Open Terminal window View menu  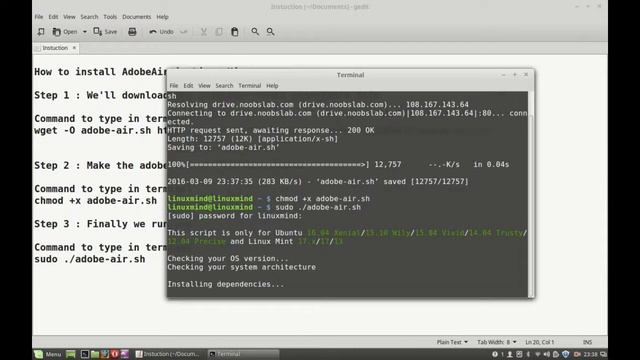pyautogui.click(x=204, y=86)
